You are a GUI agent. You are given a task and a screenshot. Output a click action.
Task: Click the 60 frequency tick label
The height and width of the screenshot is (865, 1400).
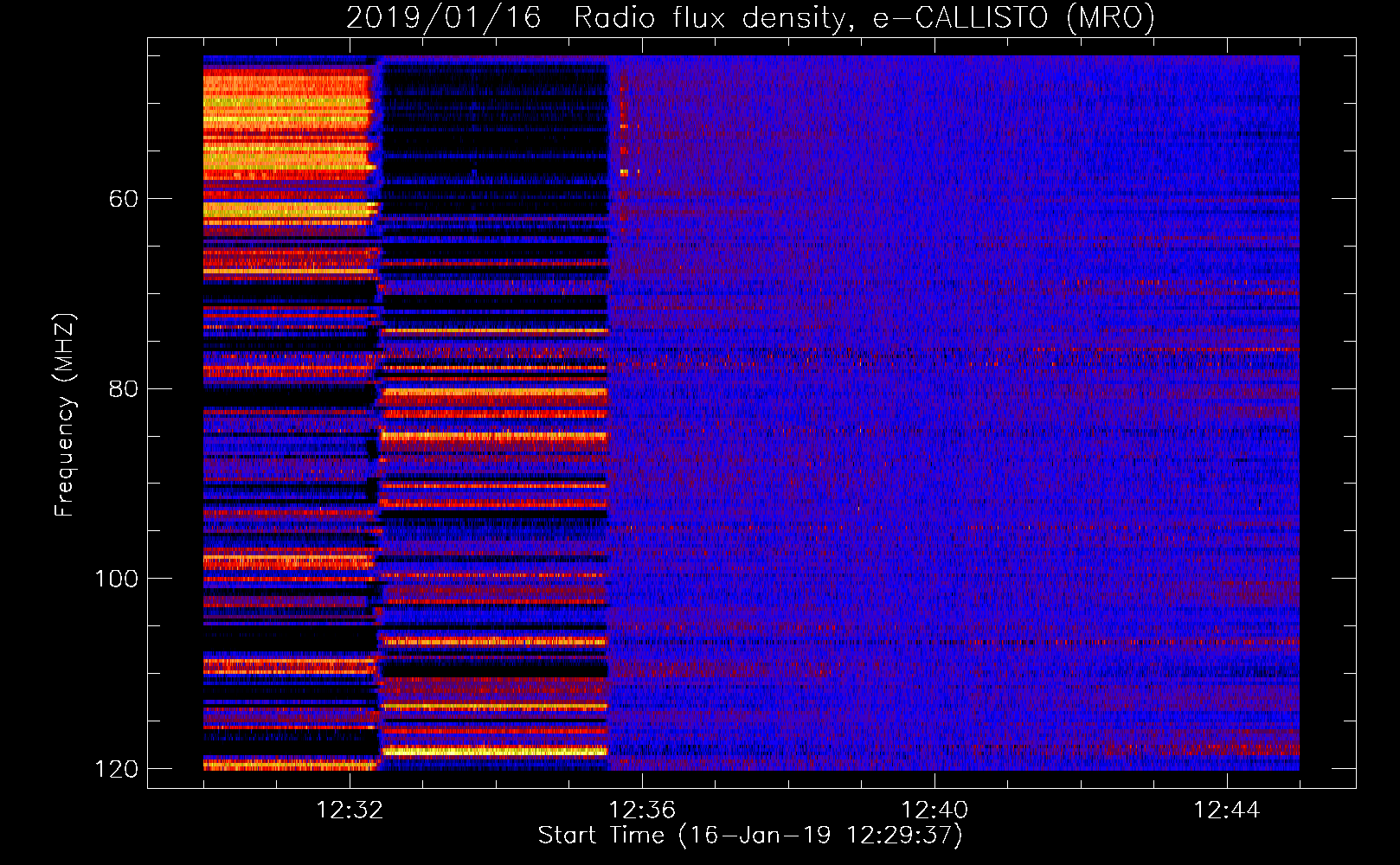tap(124, 199)
